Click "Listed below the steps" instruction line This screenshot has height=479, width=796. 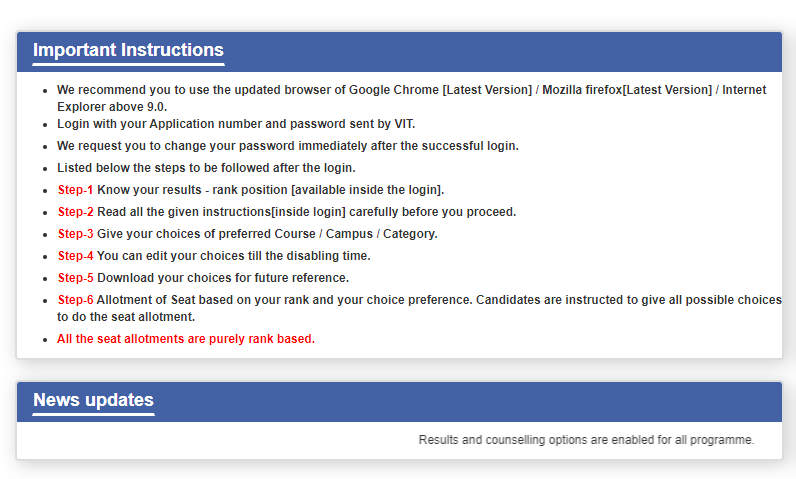click(x=205, y=168)
